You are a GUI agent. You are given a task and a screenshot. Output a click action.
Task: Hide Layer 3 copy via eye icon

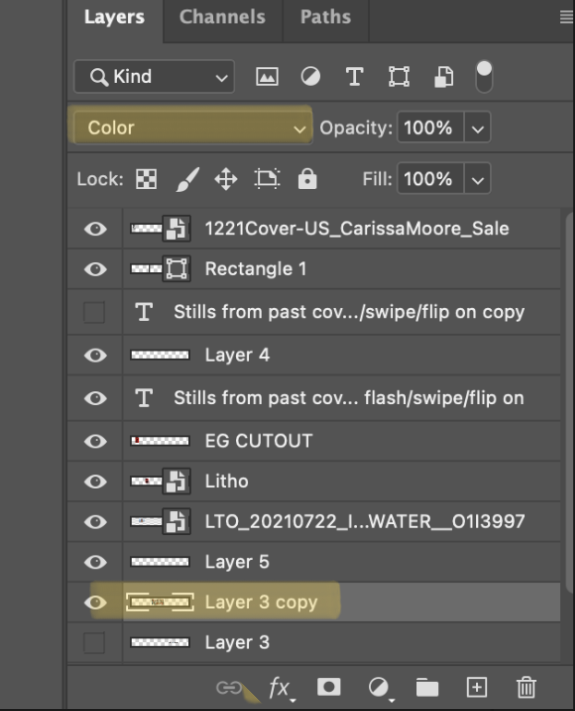click(95, 603)
